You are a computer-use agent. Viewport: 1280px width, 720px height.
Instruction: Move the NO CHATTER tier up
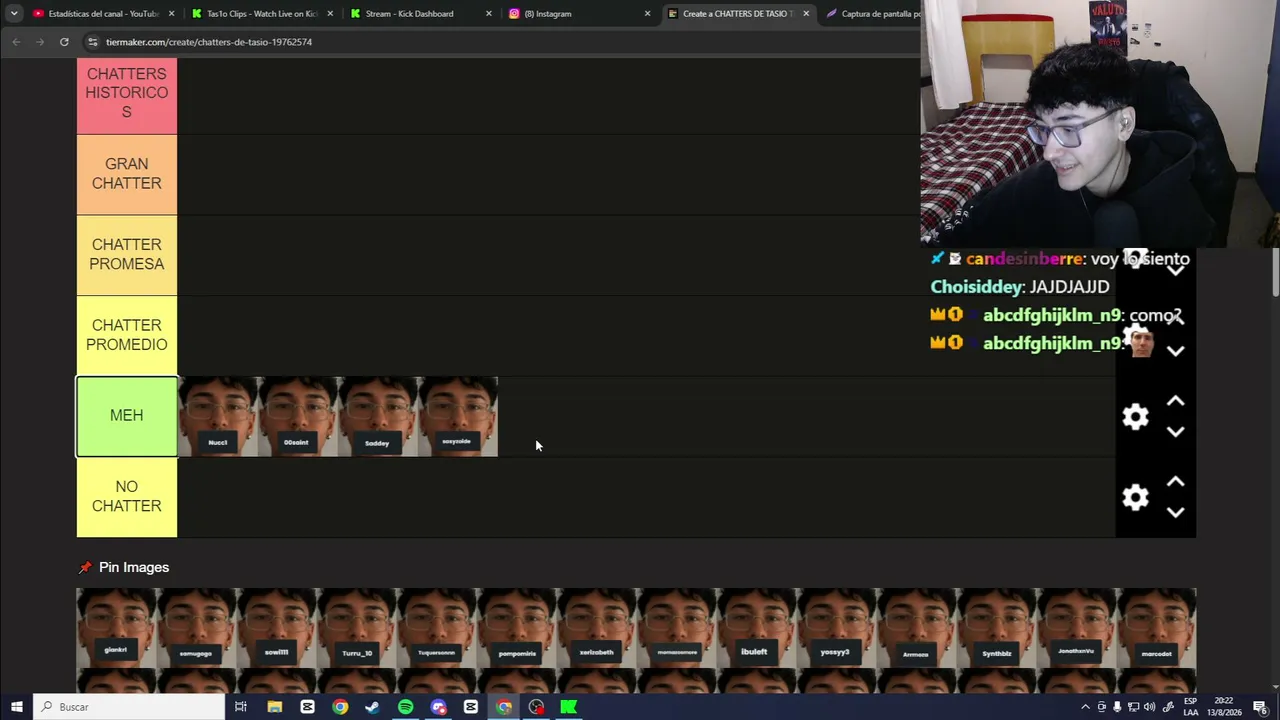point(1175,482)
